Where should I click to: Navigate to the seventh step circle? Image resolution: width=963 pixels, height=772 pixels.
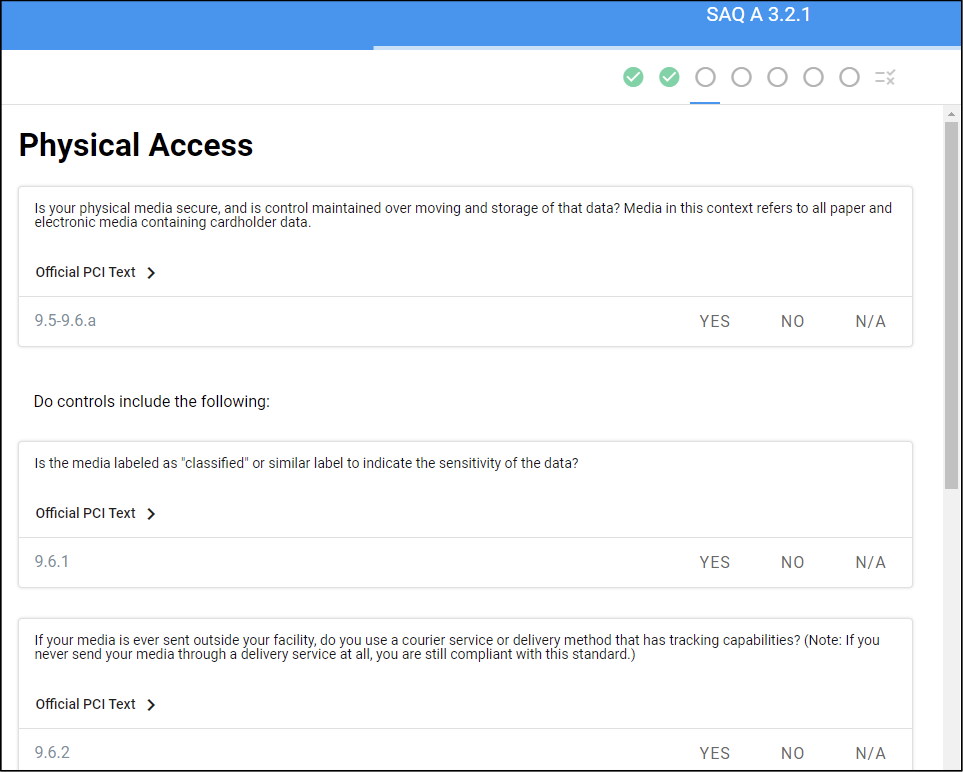[x=849, y=77]
